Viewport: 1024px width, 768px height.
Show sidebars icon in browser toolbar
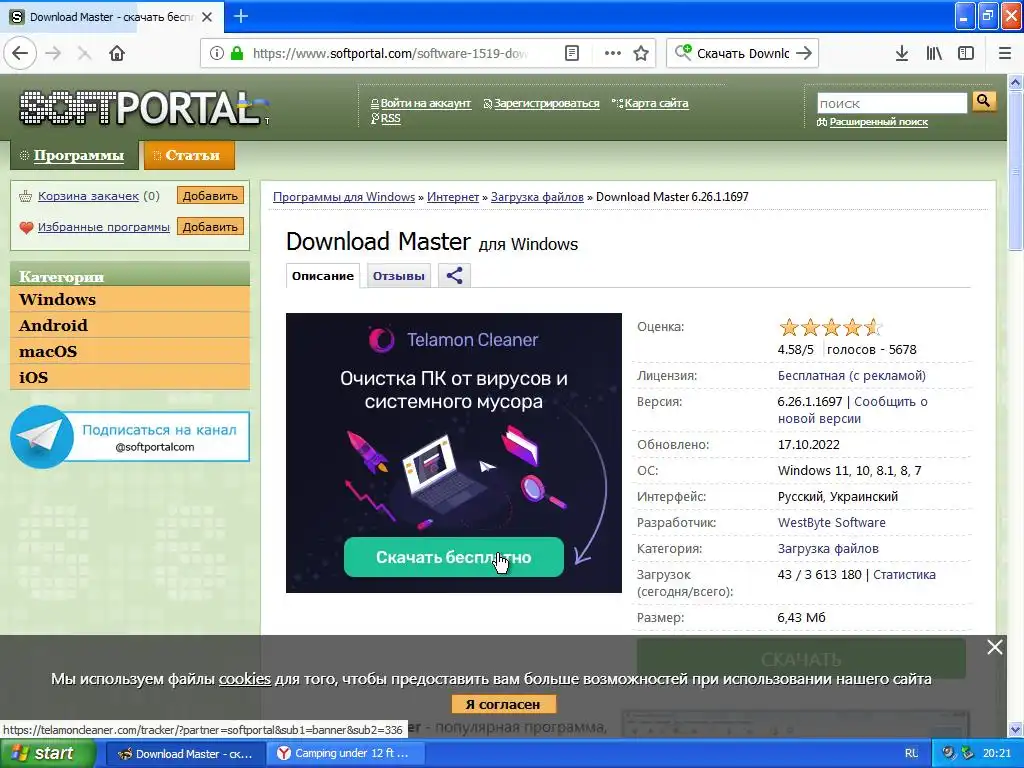[966, 54]
